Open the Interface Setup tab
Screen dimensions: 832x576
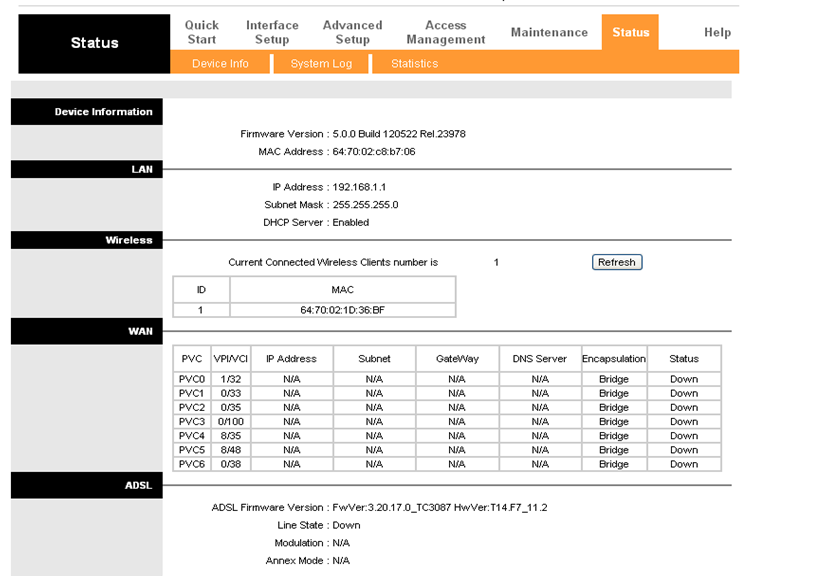click(272, 32)
